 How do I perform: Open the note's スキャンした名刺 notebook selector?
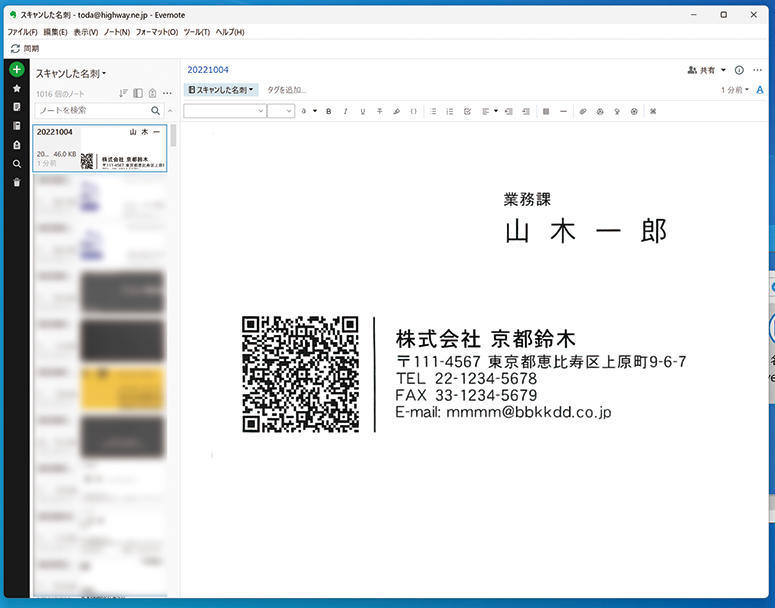pos(221,90)
